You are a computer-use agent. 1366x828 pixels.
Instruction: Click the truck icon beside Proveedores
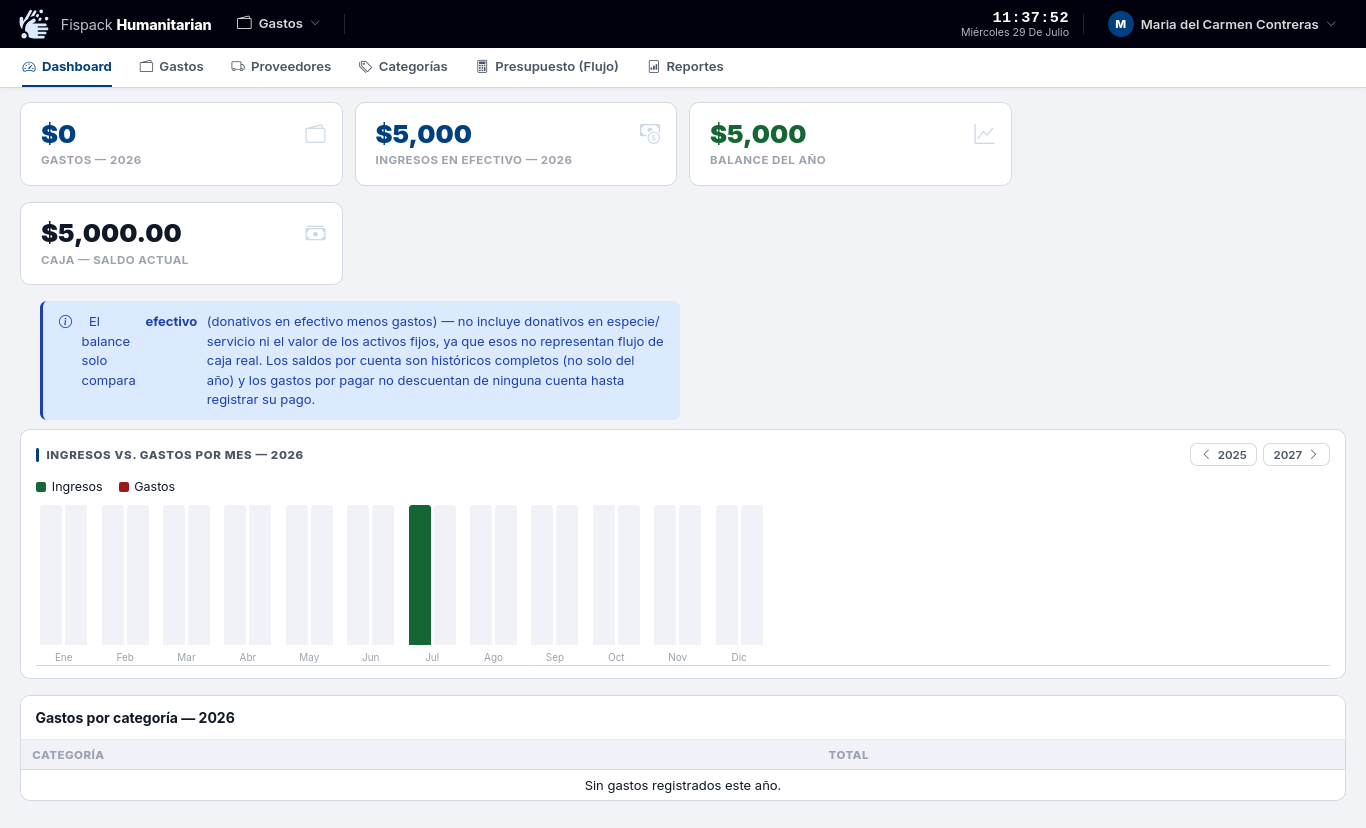238,67
